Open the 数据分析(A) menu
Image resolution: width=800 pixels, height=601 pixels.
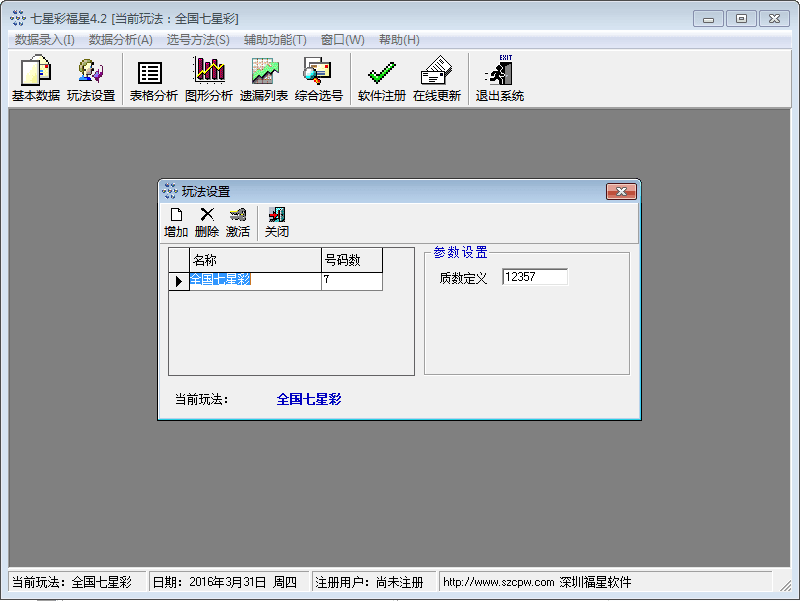(121, 40)
